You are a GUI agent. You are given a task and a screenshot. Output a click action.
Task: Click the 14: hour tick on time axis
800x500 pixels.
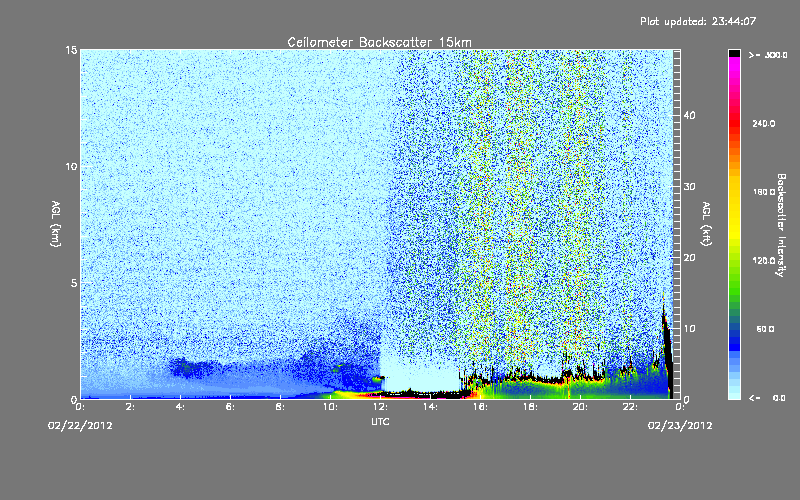[430, 407]
